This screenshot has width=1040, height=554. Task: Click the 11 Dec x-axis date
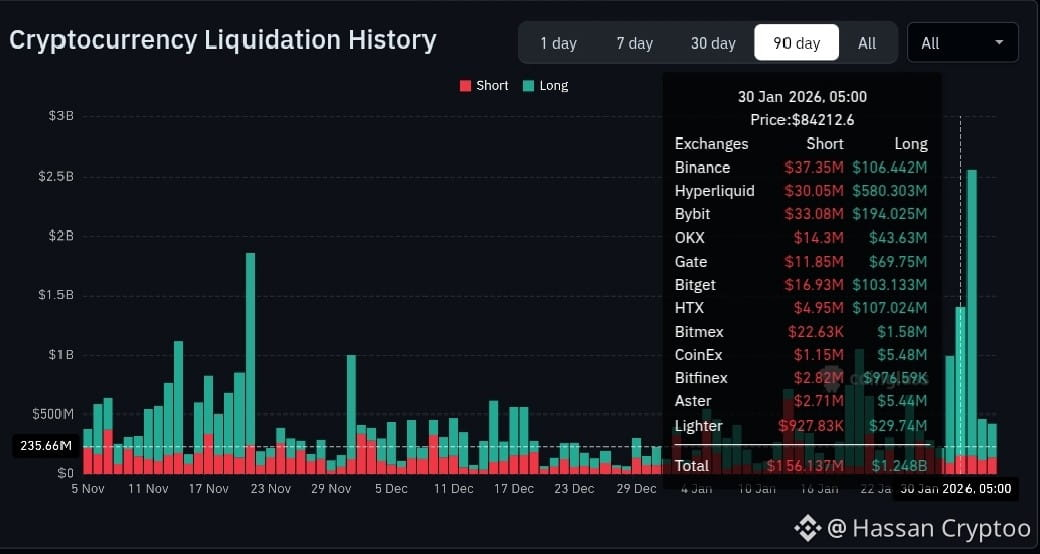pos(454,488)
